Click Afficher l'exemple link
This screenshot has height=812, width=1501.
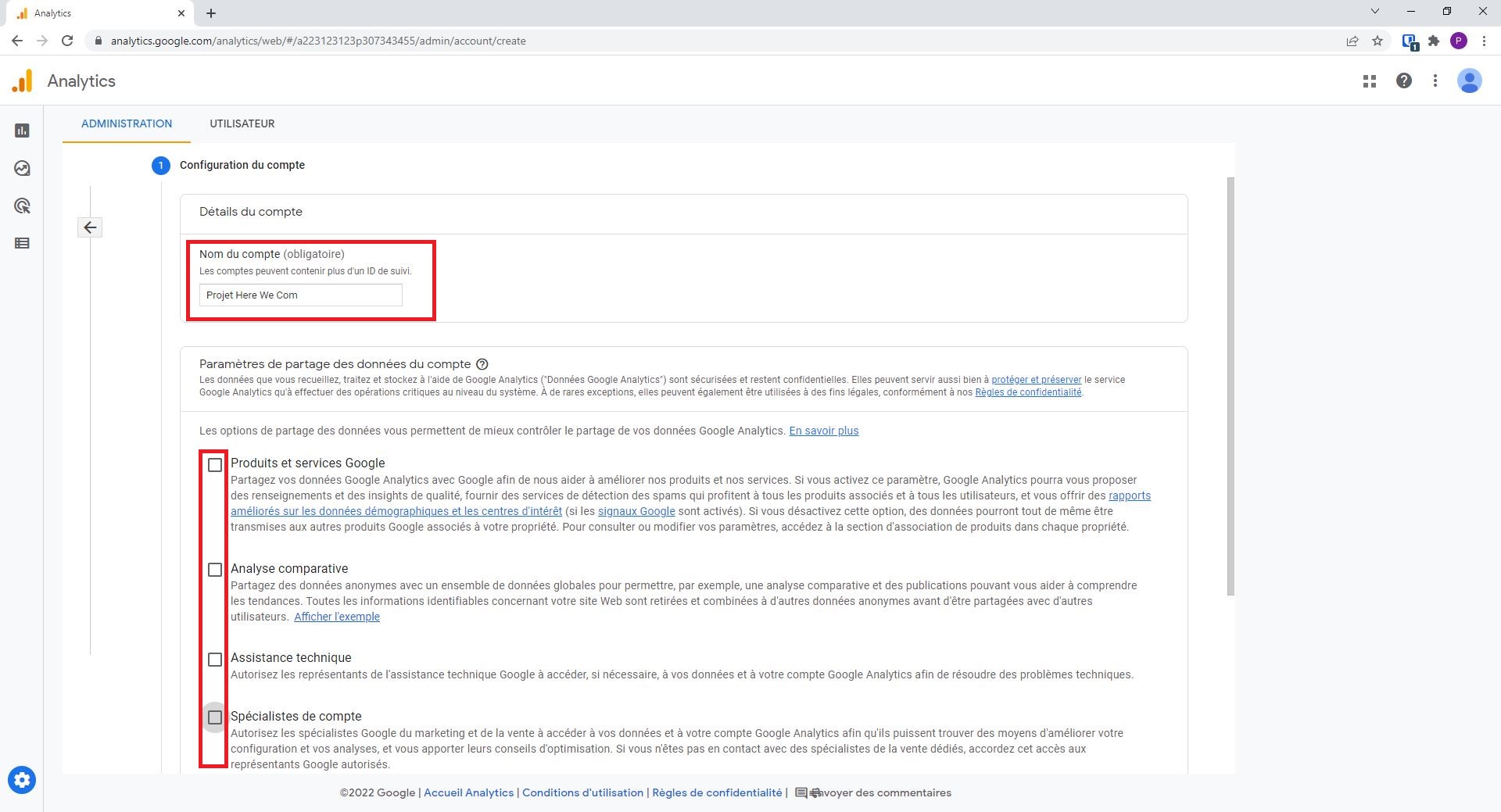click(x=337, y=617)
